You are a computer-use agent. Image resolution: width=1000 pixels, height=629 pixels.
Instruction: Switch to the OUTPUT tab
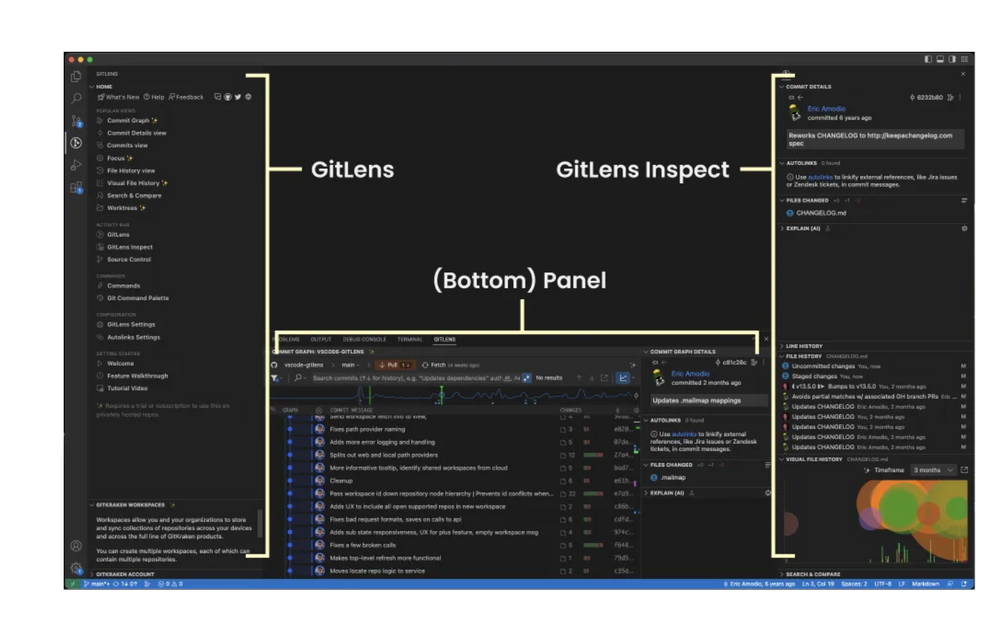pos(321,340)
